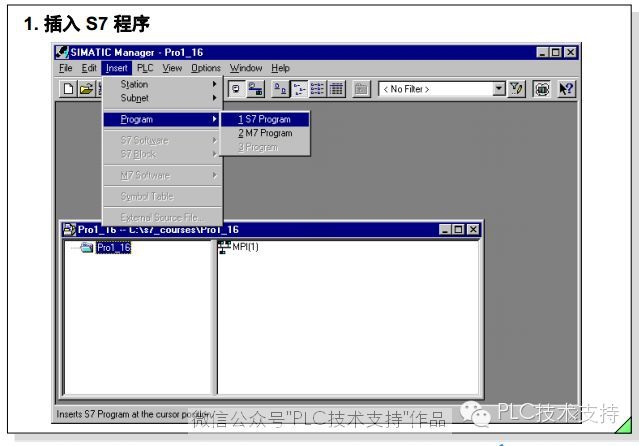Select the Pro1_16 label in the tree
The height and width of the screenshot is (446, 639).
click(114, 247)
